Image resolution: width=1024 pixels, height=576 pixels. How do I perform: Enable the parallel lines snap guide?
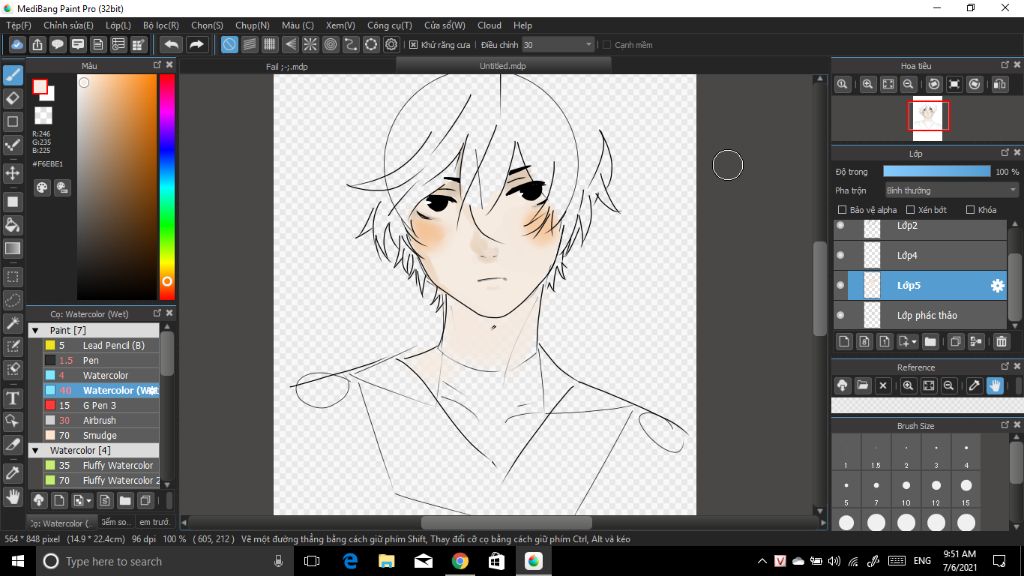tap(249, 44)
